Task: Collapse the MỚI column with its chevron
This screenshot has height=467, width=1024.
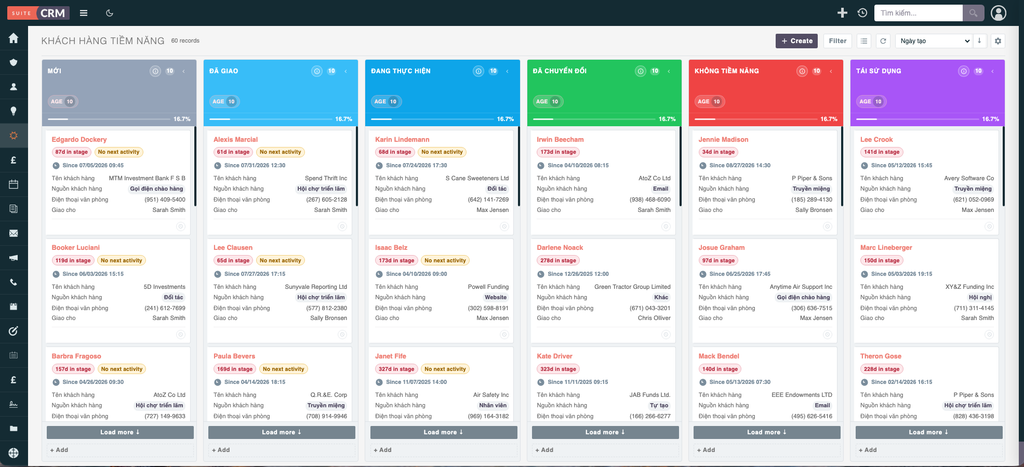Action: [184, 71]
